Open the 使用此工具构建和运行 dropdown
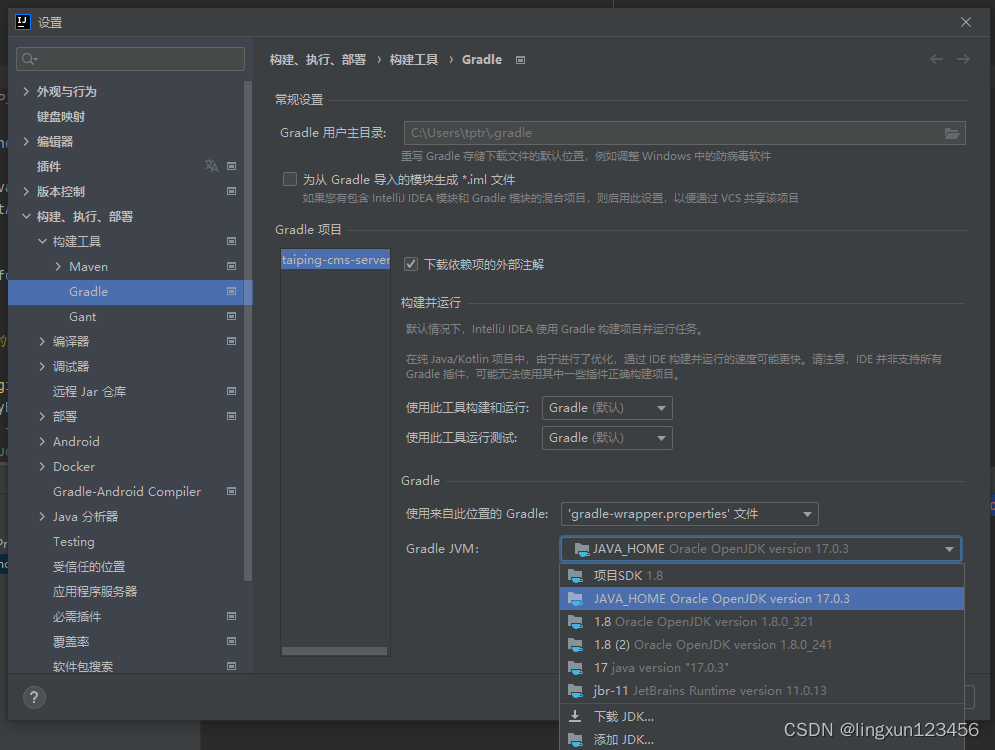 [607, 408]
